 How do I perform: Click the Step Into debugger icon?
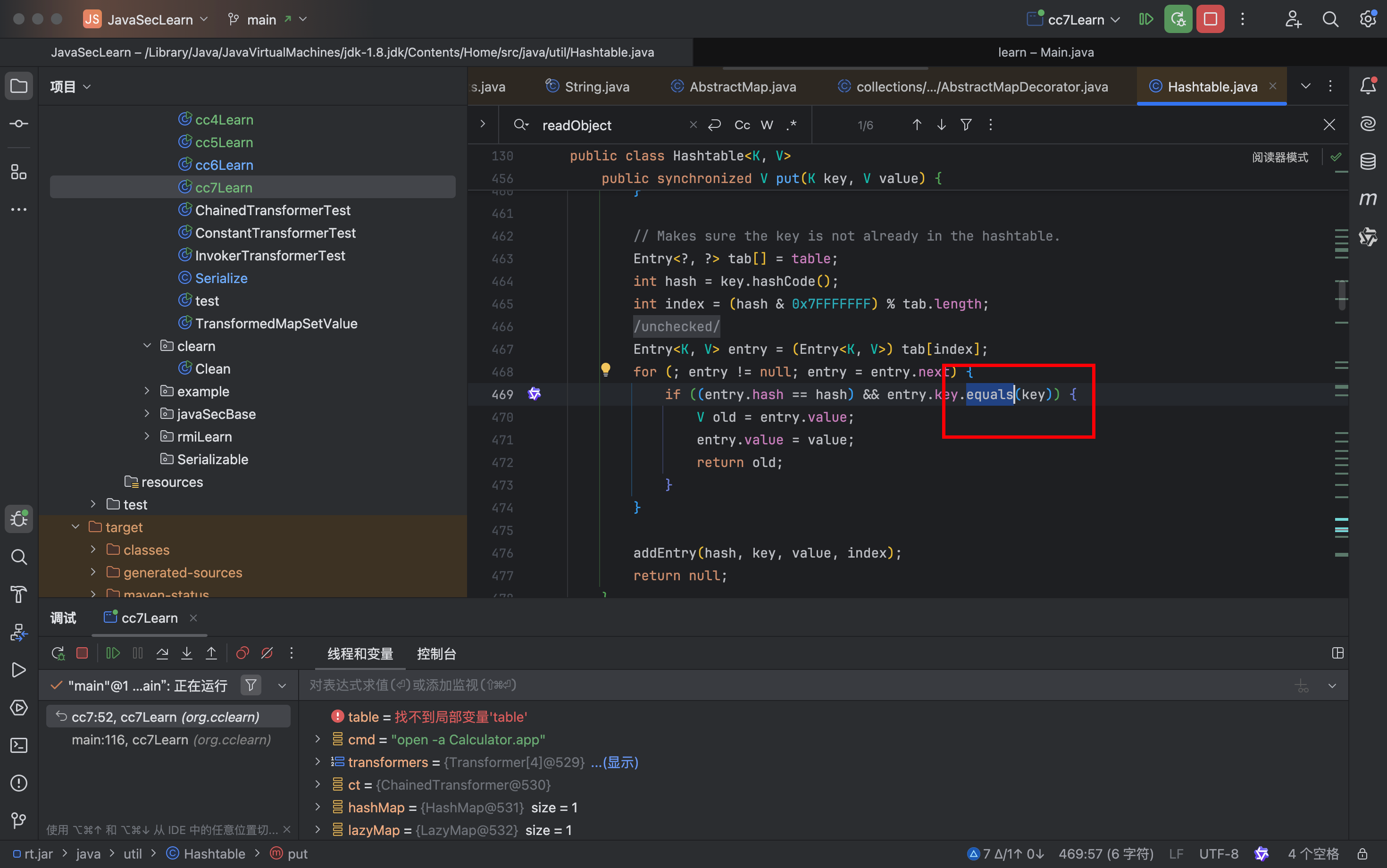pyautogui.click(x=186, y=653)
